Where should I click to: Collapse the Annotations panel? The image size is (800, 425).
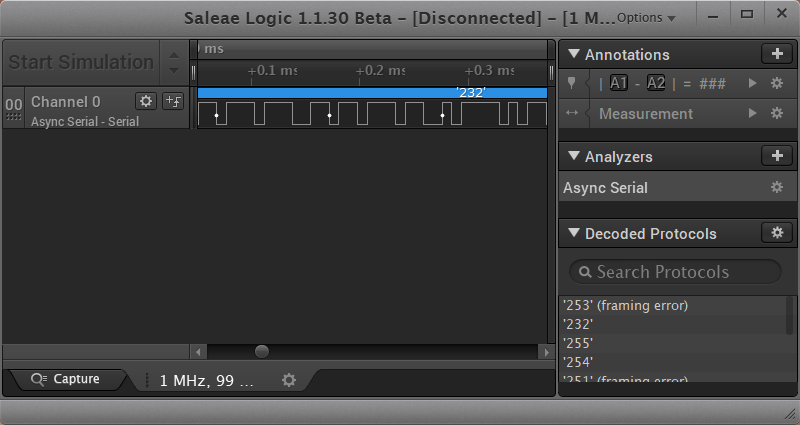(x=574, y=54)
